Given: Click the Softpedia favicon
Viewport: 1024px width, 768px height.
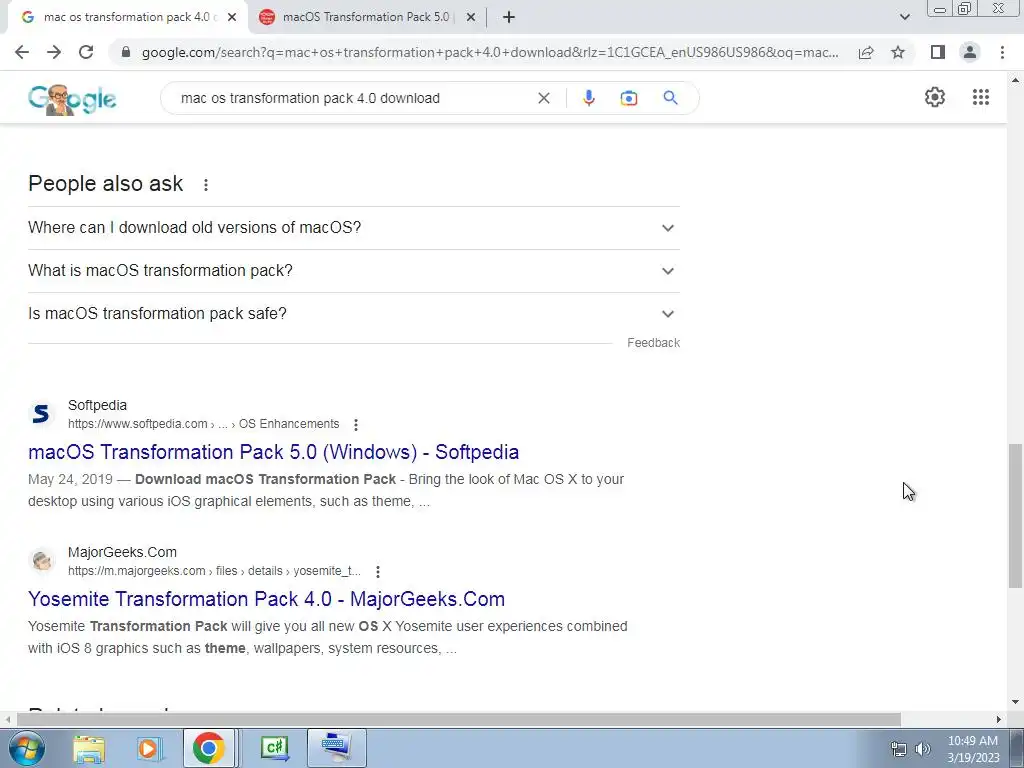Looking at the screenshot, I should tap(41, 413).
